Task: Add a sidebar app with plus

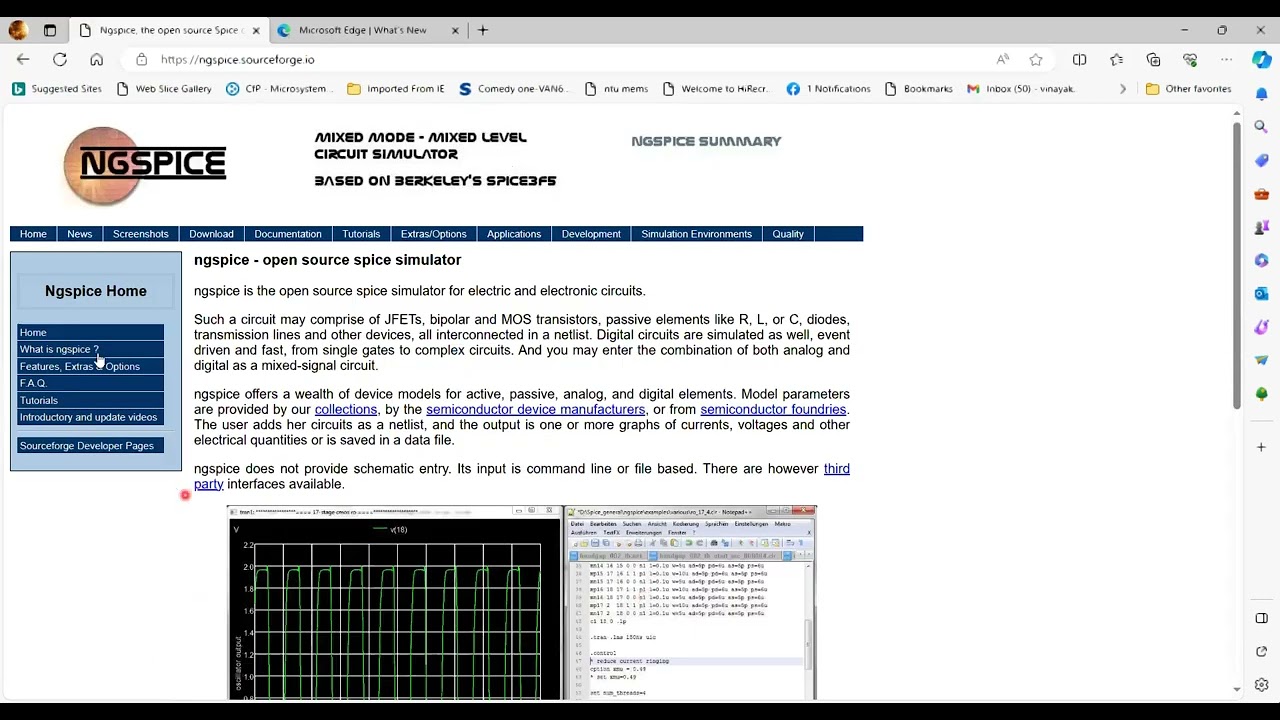Action: point(1261,447)
